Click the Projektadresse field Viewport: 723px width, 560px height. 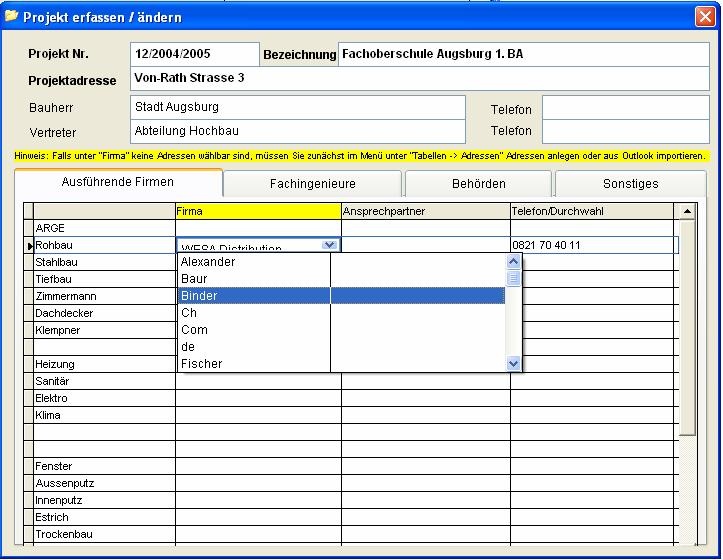tap(419, 79)
